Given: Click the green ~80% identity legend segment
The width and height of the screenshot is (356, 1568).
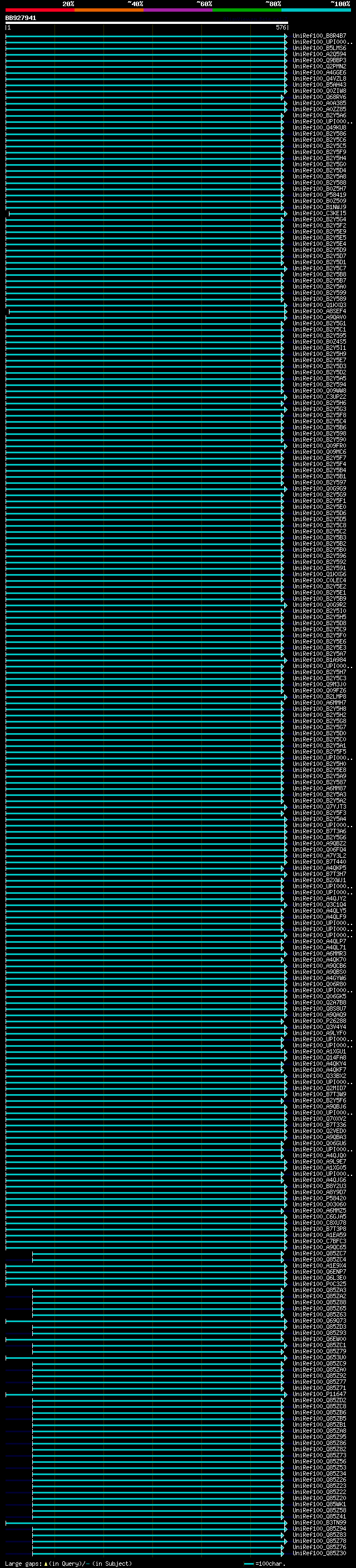Looking at the screenshot, I should (248, 11).
